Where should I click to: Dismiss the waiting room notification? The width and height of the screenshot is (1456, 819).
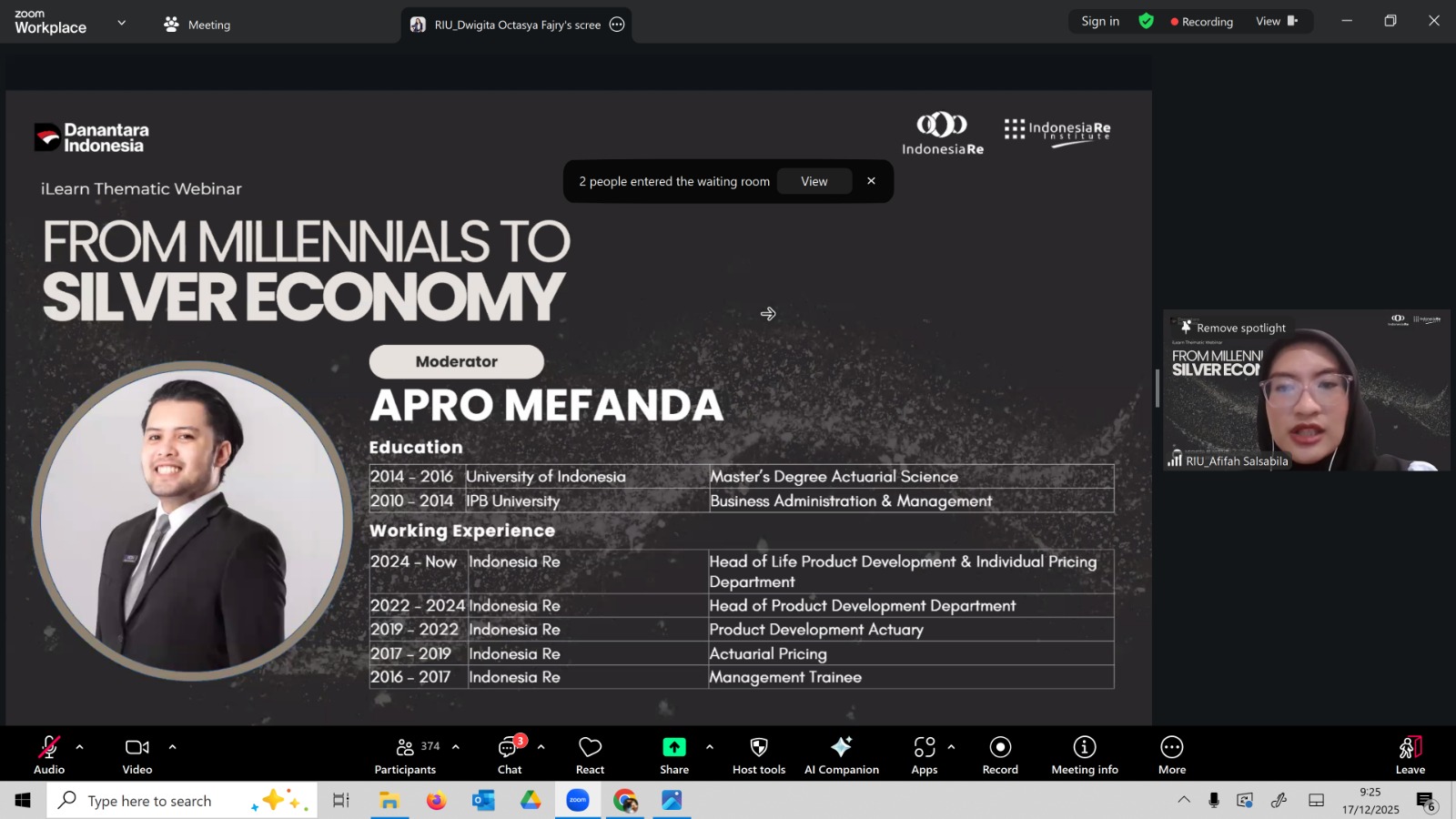(x=871, y=181)
